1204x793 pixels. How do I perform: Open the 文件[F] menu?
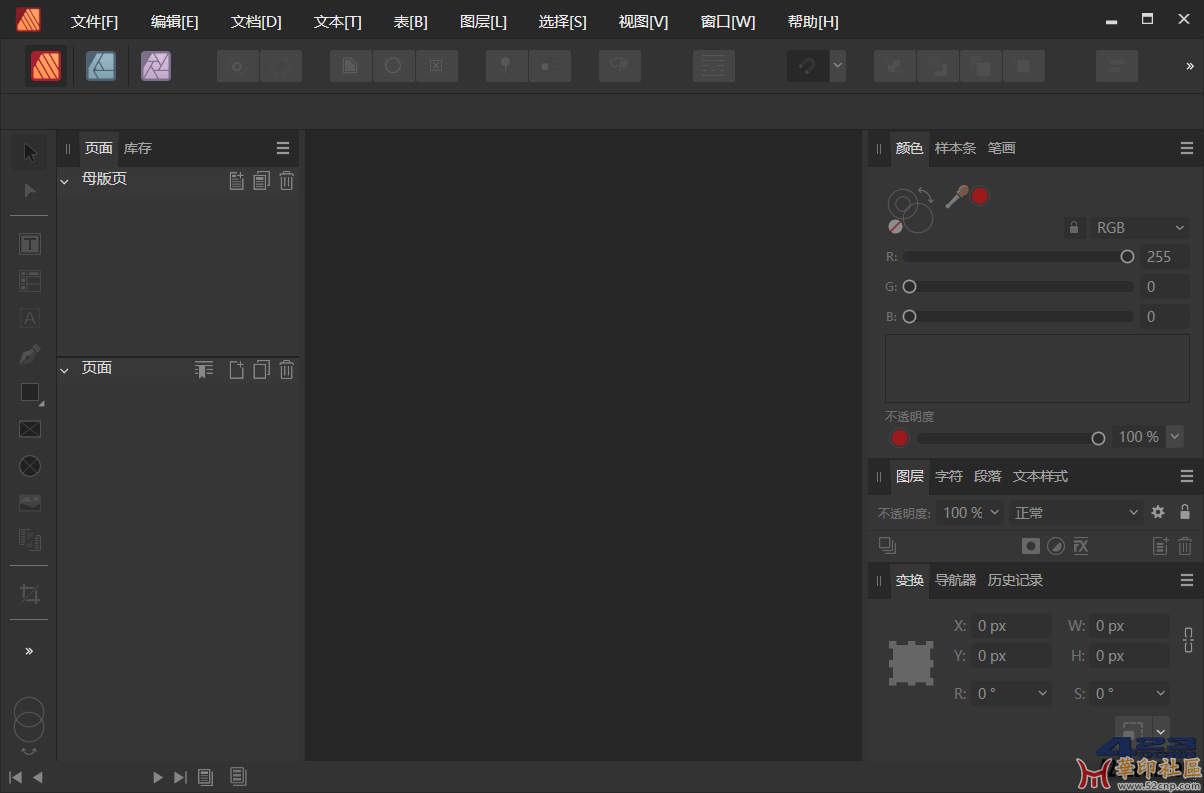94,22
